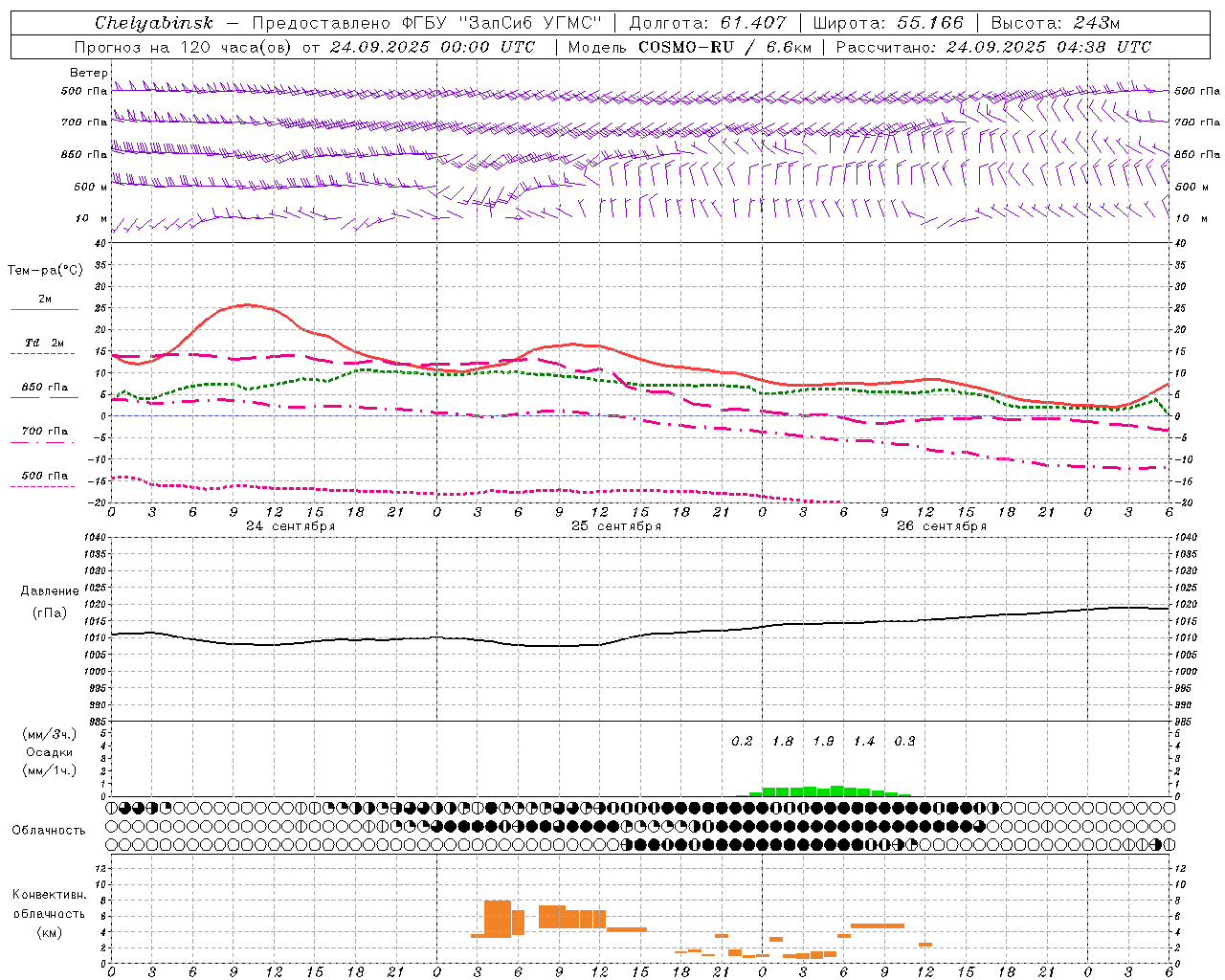Click the 'Td 2м' dew point legend entry
Screen dimensions: 1225x980
(x=45, y=343)
